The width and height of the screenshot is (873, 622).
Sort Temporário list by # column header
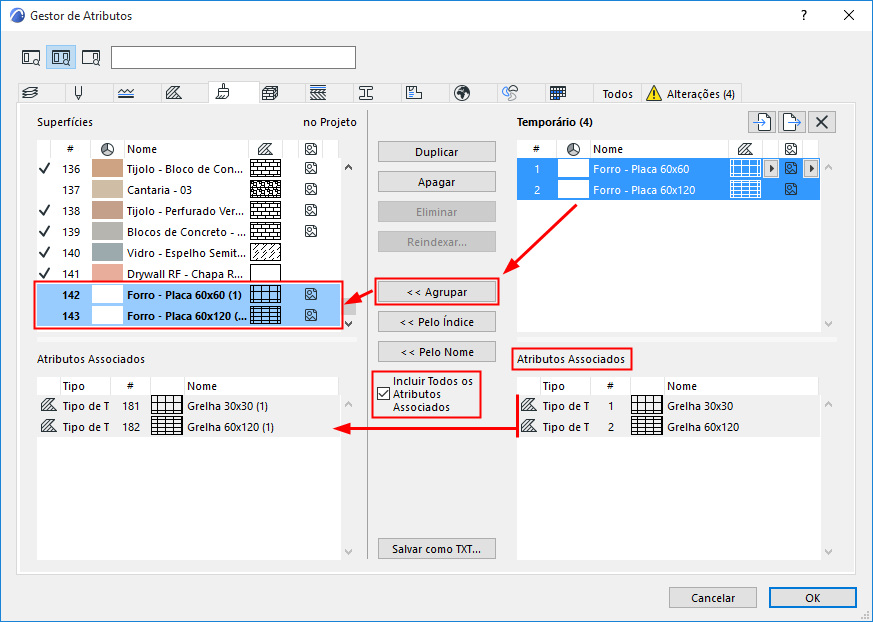pos(536,149)
